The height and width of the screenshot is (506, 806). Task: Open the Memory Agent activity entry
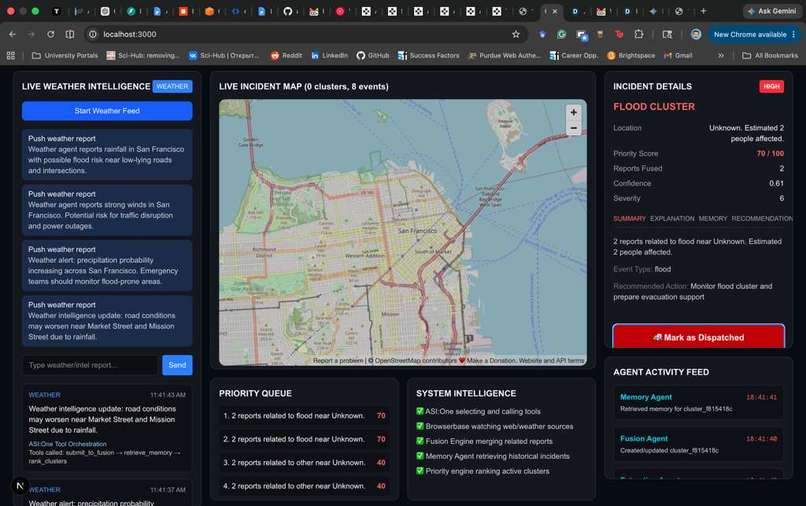point(699,403)
